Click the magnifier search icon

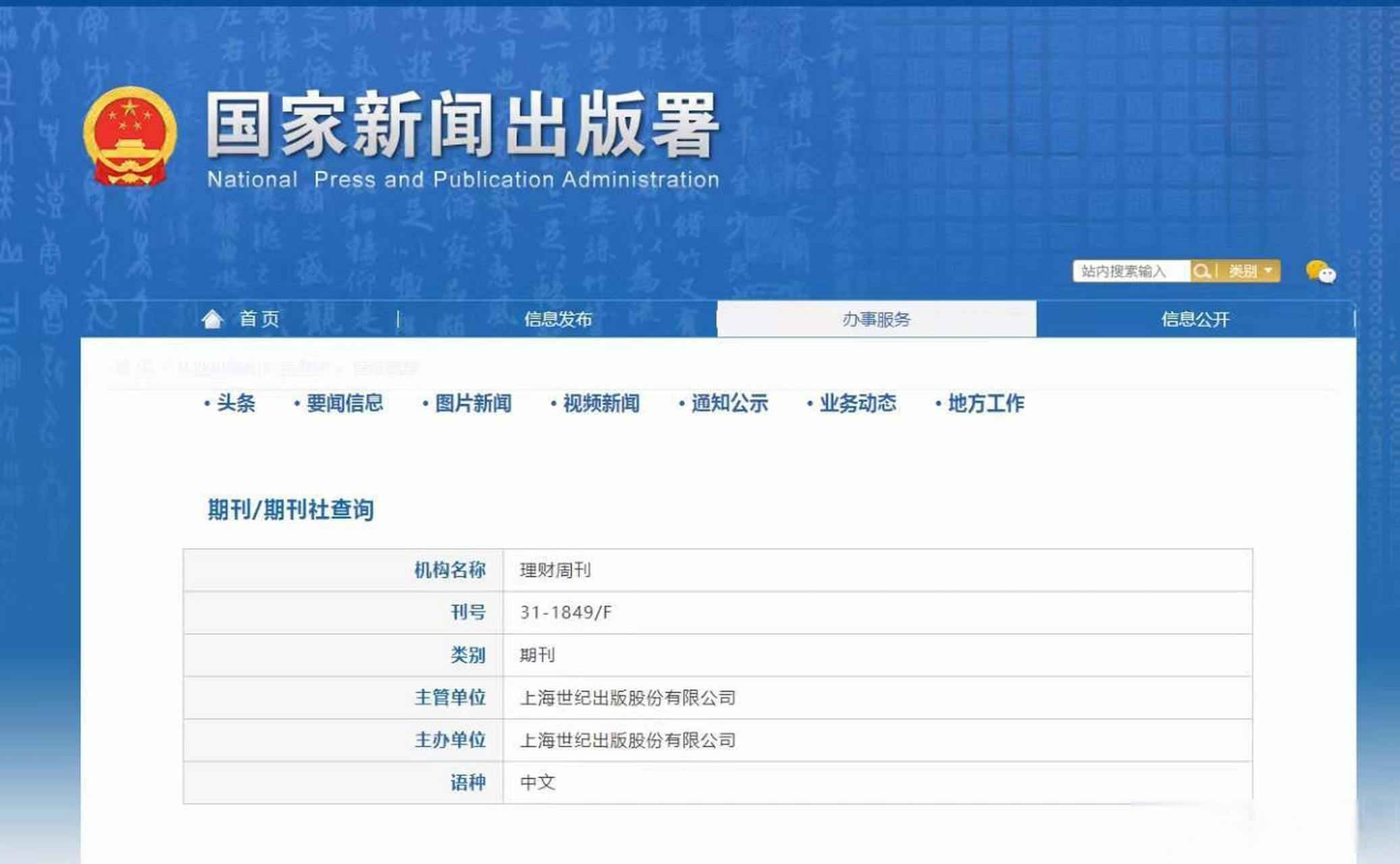coord(1201,271)
